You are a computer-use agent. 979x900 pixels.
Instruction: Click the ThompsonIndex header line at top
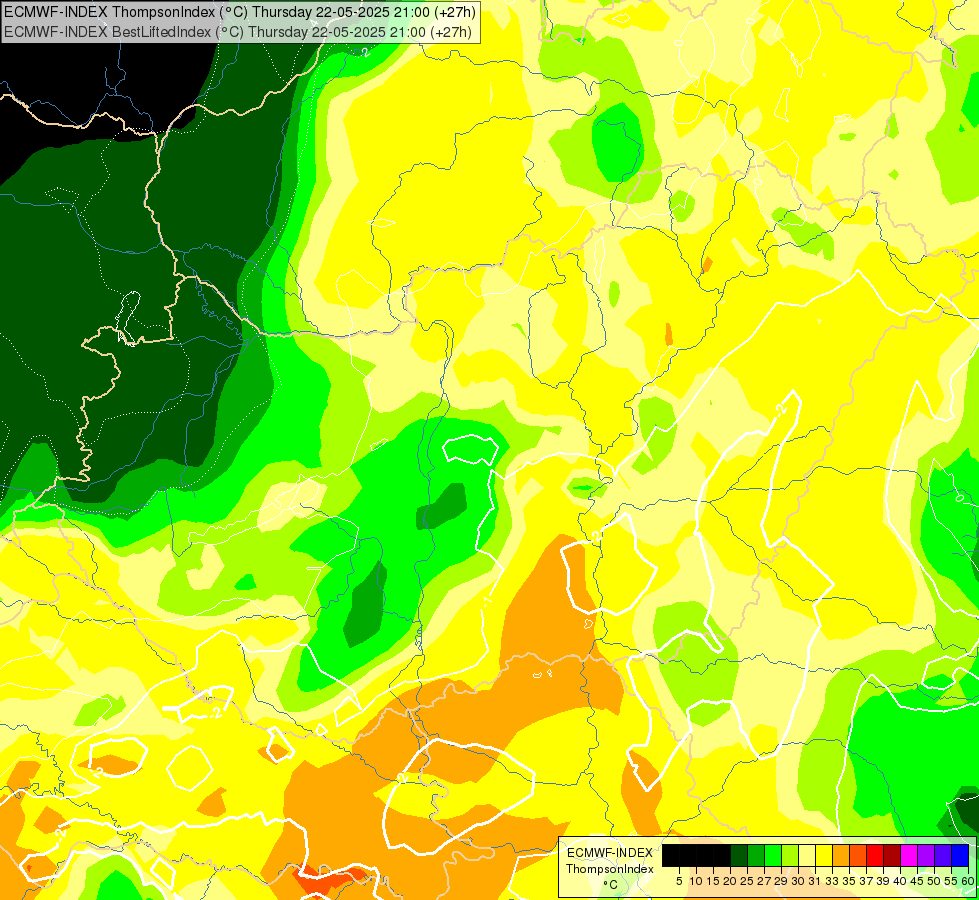pos(239,11)
